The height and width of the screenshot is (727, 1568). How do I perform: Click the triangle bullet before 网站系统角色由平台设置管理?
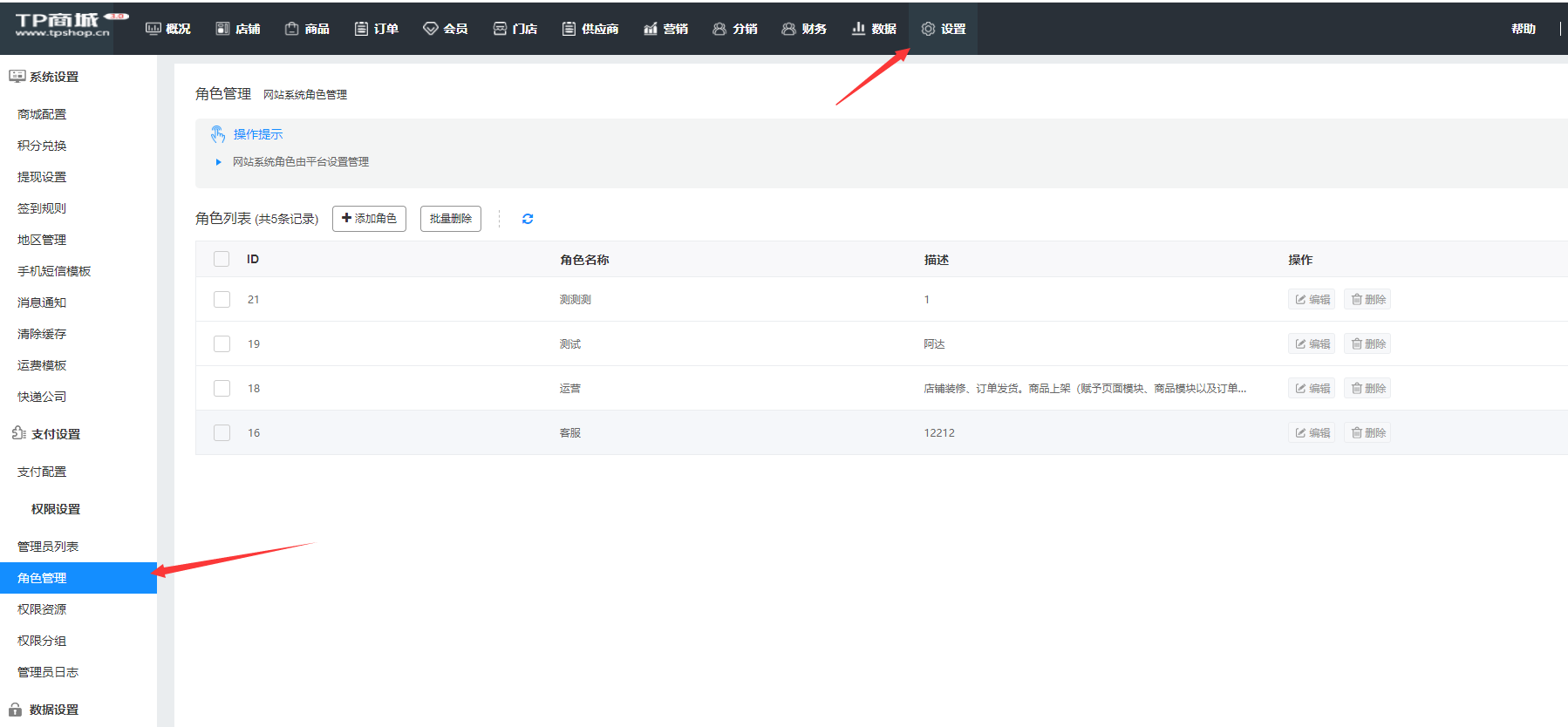point(218,162)
